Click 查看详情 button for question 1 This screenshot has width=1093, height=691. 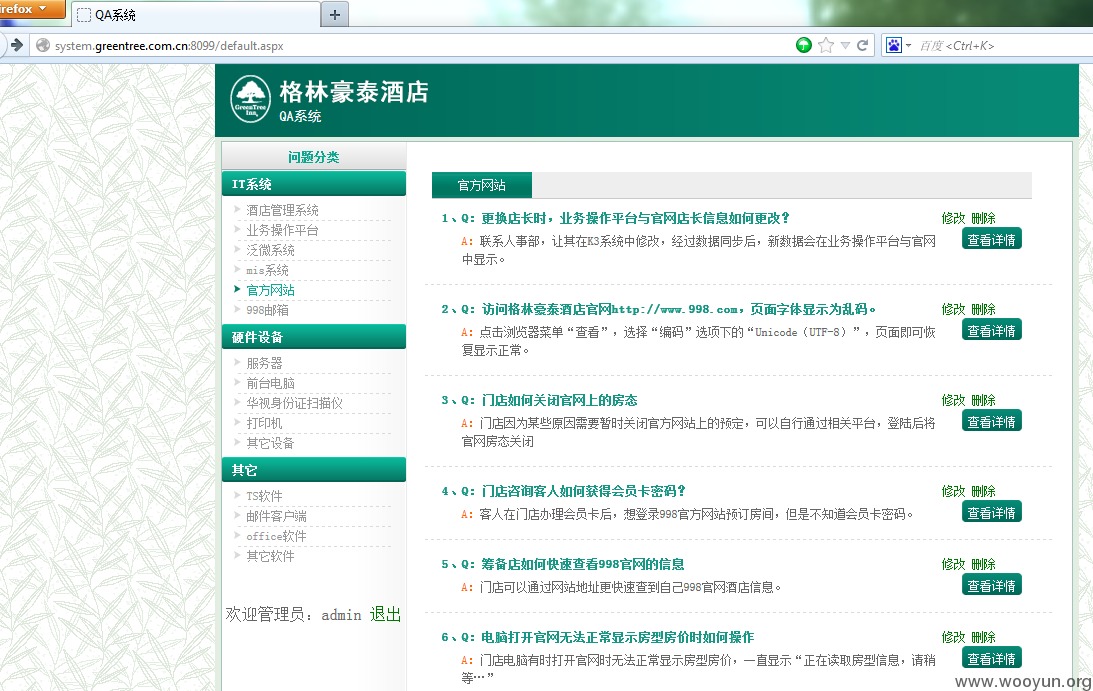click(991, 239)
